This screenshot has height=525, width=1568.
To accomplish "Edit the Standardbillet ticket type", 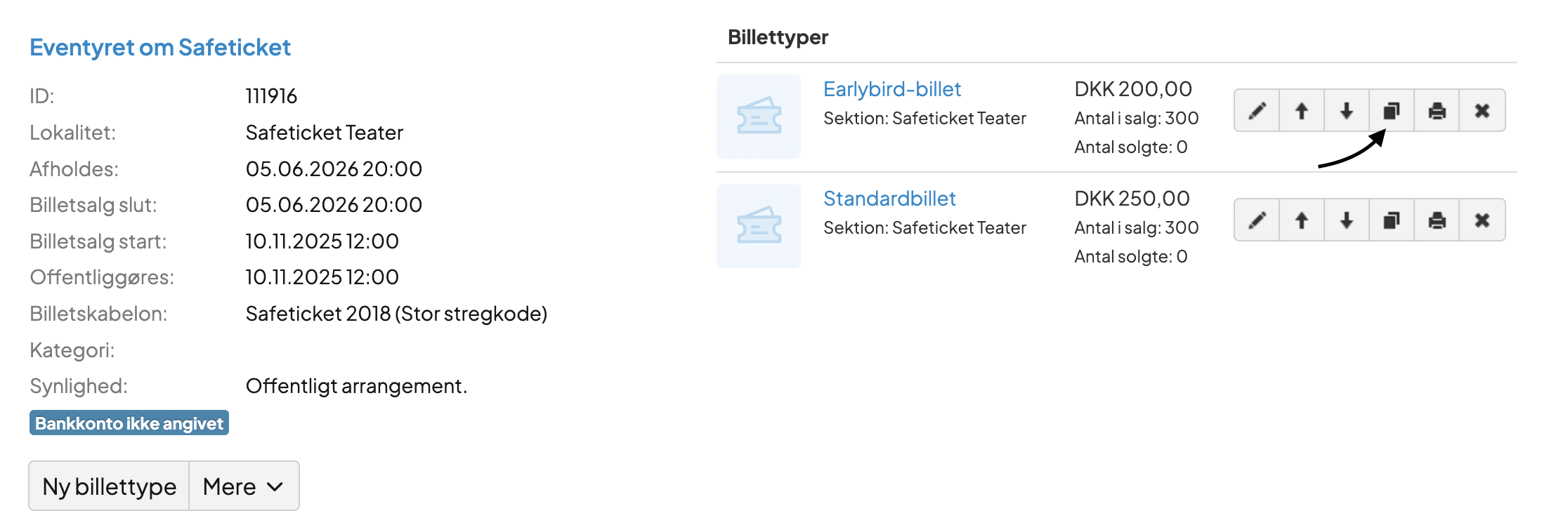I will pyautogui.click(x=1257, y=220).
